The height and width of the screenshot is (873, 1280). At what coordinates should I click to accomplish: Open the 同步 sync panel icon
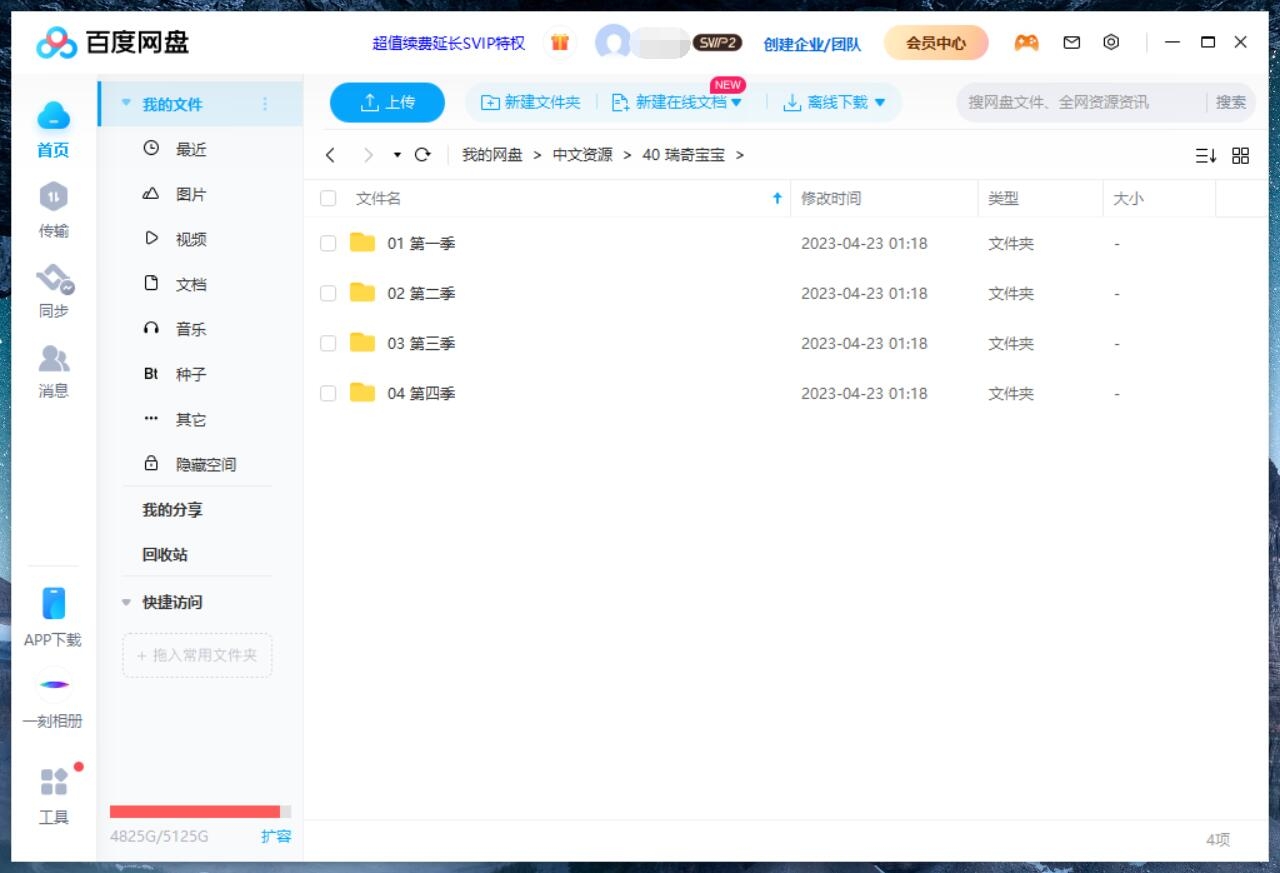tap(54, 290)
